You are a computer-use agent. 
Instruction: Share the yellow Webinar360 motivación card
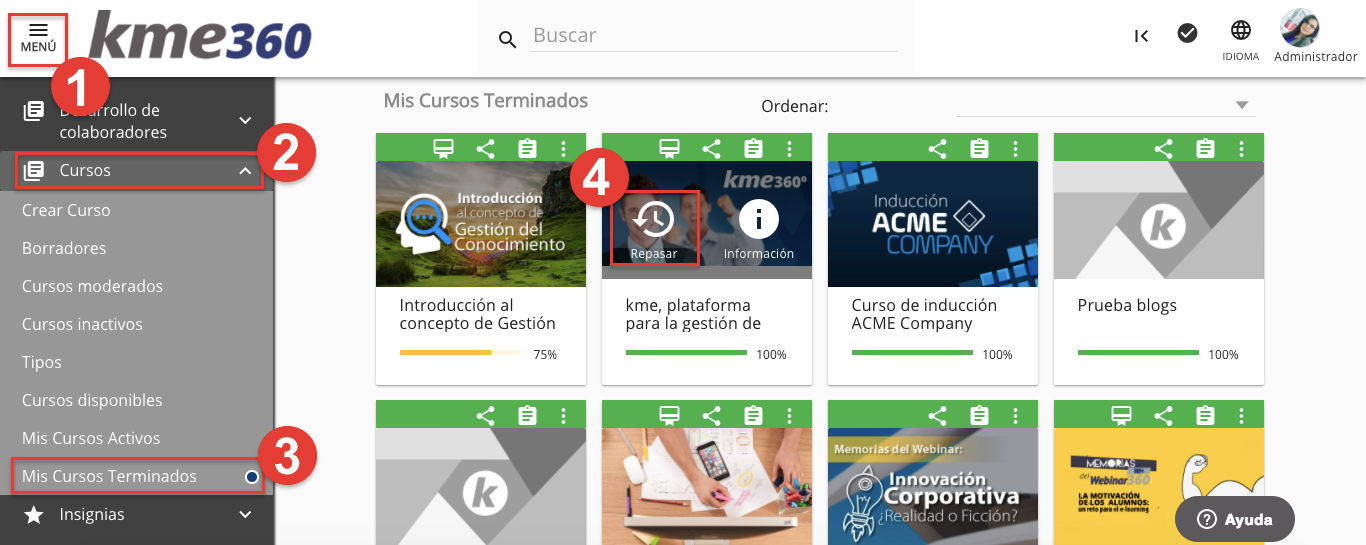click(x=1163, y=415)
